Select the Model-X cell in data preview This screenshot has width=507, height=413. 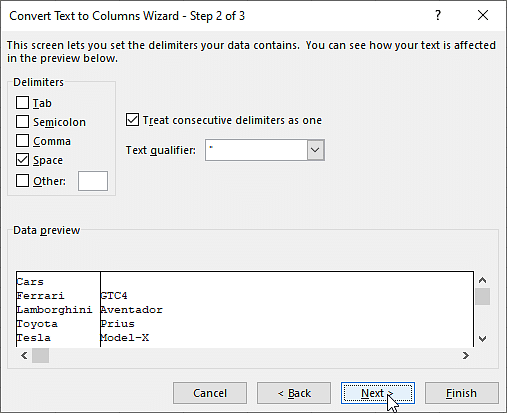(x=125, y=338)
